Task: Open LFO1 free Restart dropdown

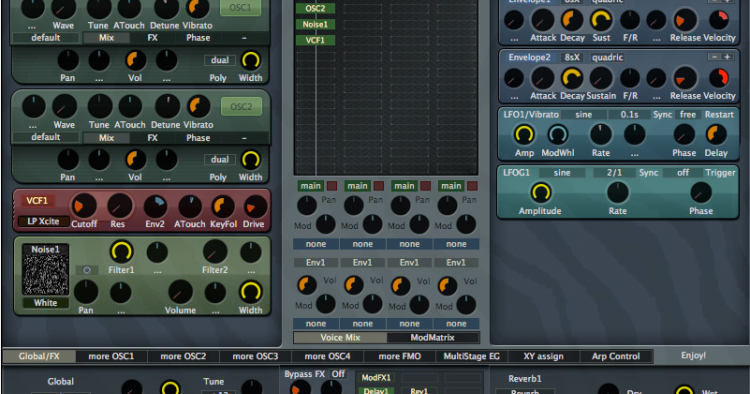Action: click(x=688, y=115)
